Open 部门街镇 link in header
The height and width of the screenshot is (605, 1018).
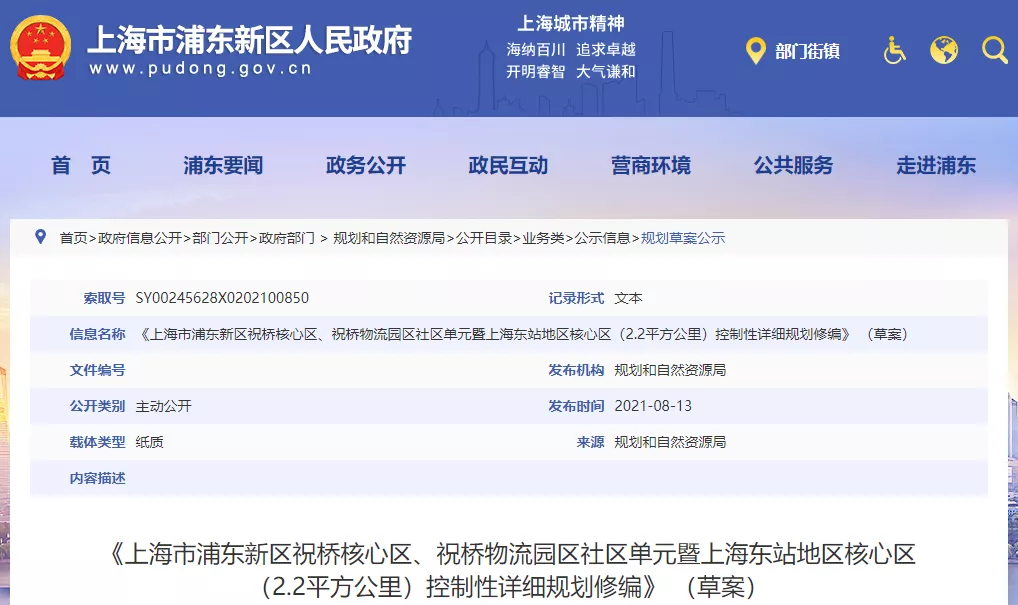(807, 51)
